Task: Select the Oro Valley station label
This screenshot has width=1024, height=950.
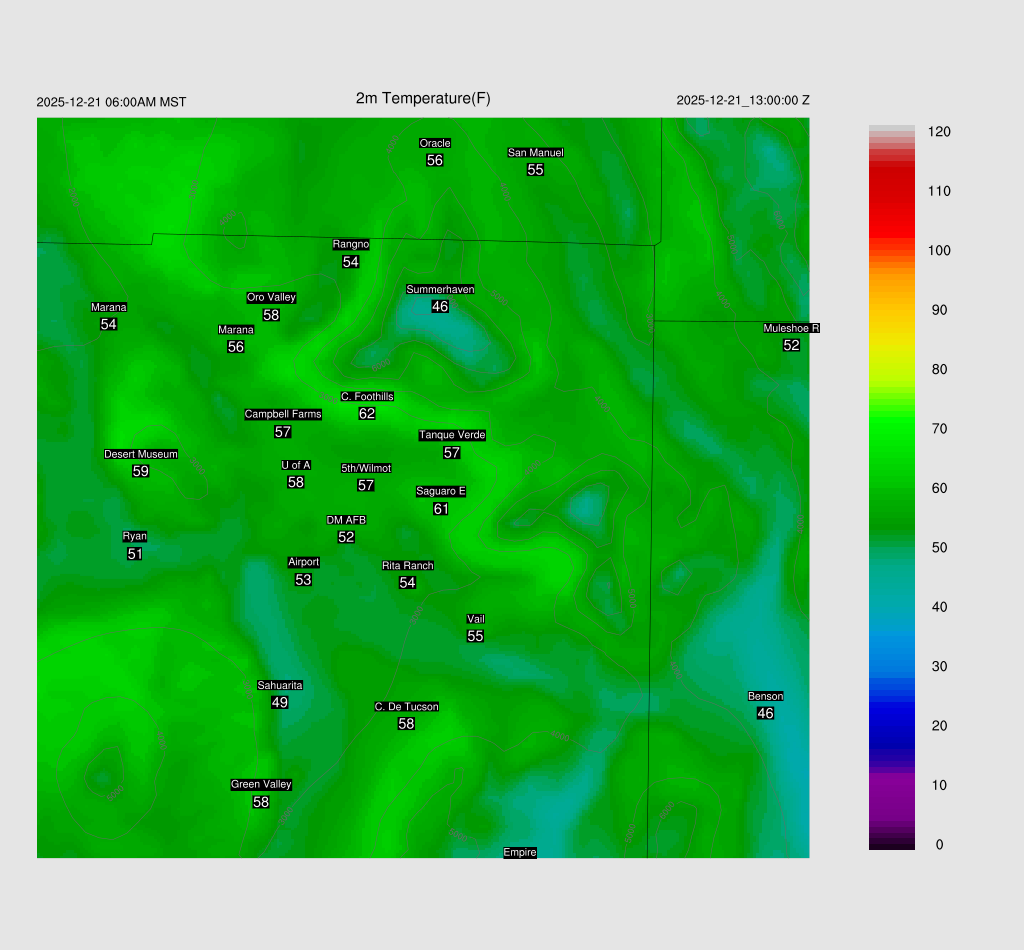Action: [x=271, y=298]
